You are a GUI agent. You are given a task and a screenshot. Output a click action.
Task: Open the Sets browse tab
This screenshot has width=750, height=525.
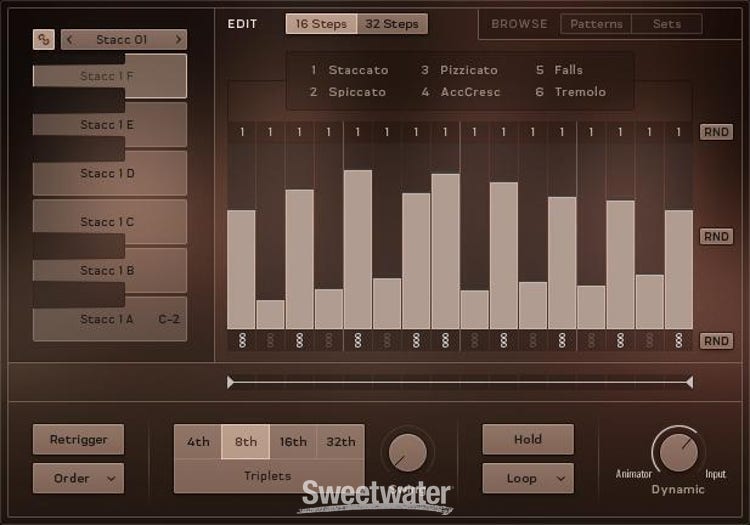pos(667,24)
